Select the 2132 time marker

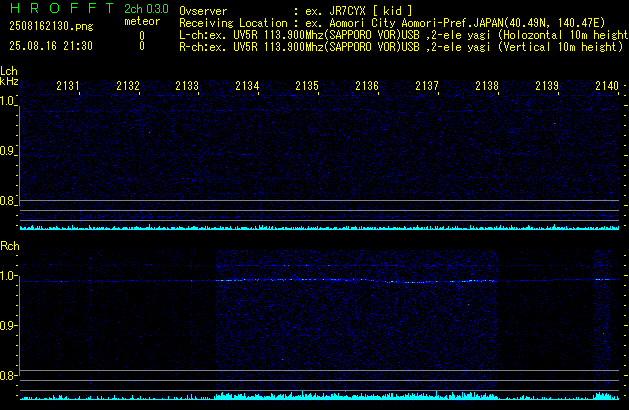click(128, 86)
